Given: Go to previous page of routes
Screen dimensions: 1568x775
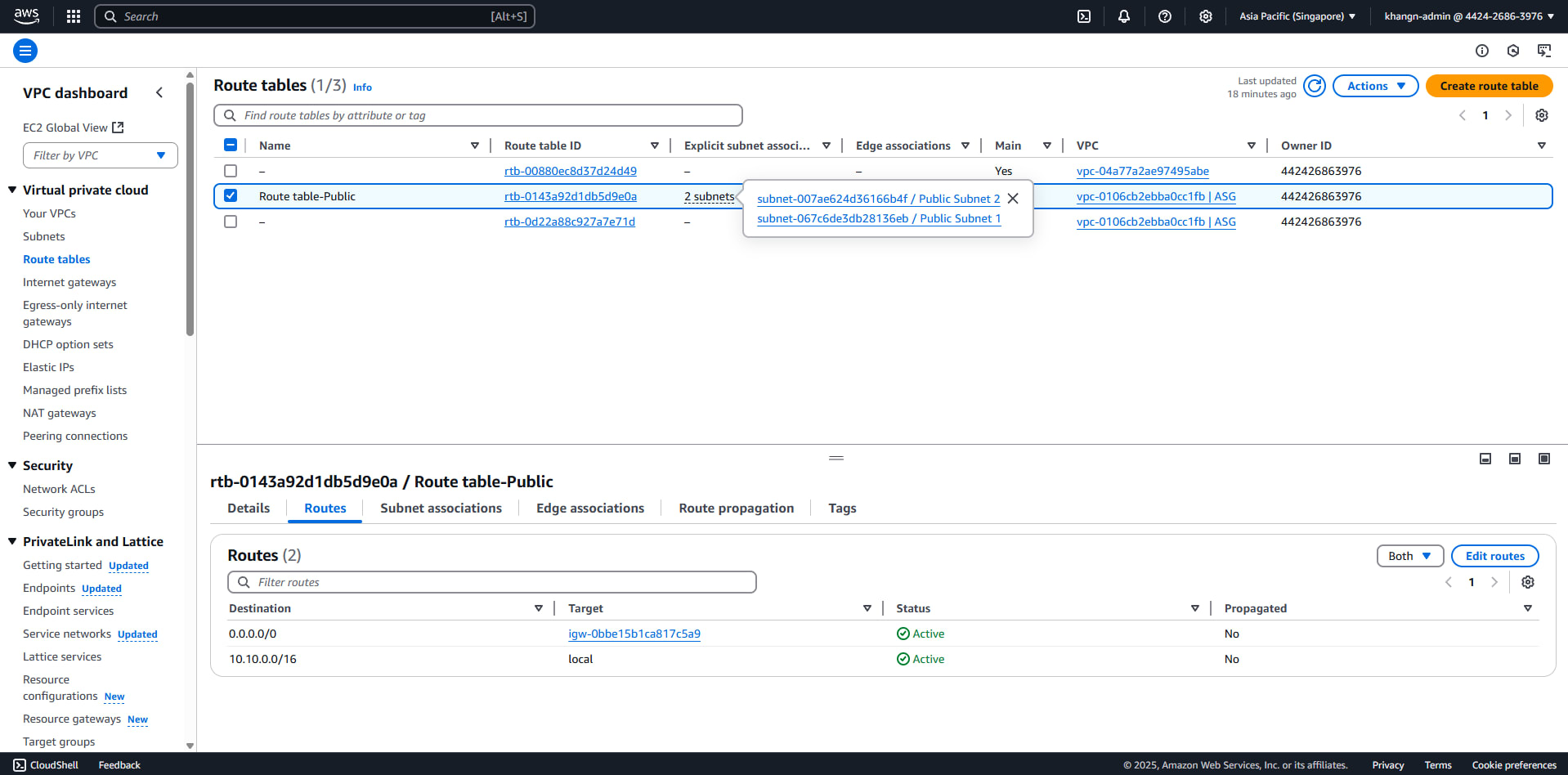Looking at the screenshot, I should pyautogui.click(x=1449, y=582).
